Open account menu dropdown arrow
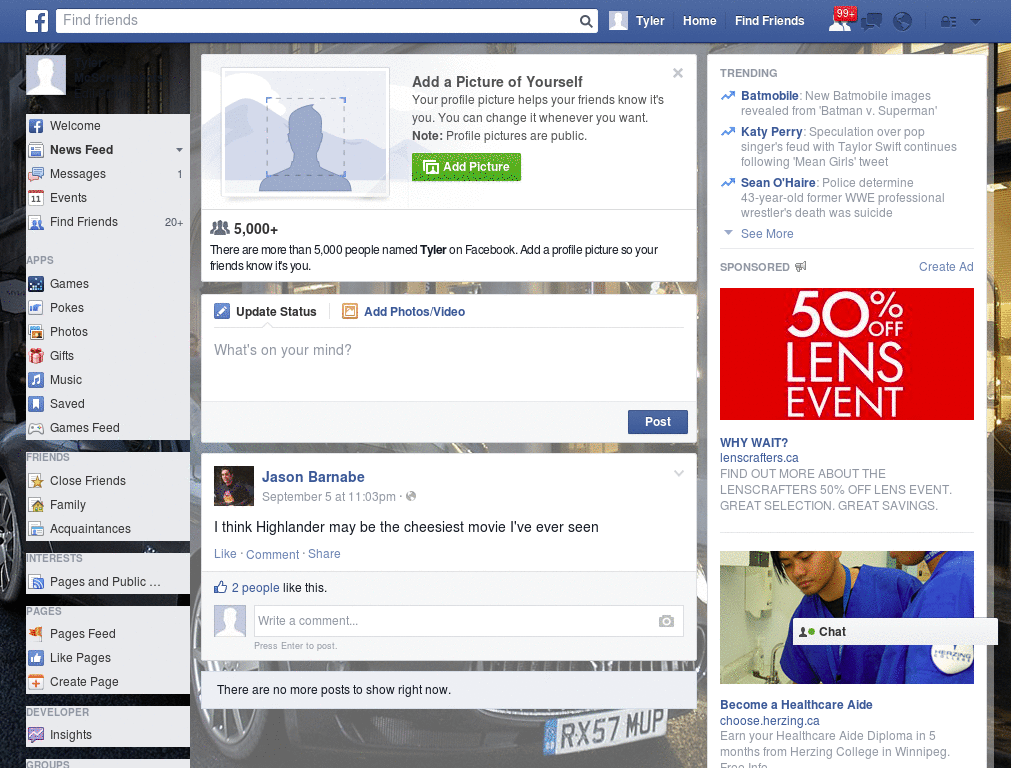 (x=976, y=22)
